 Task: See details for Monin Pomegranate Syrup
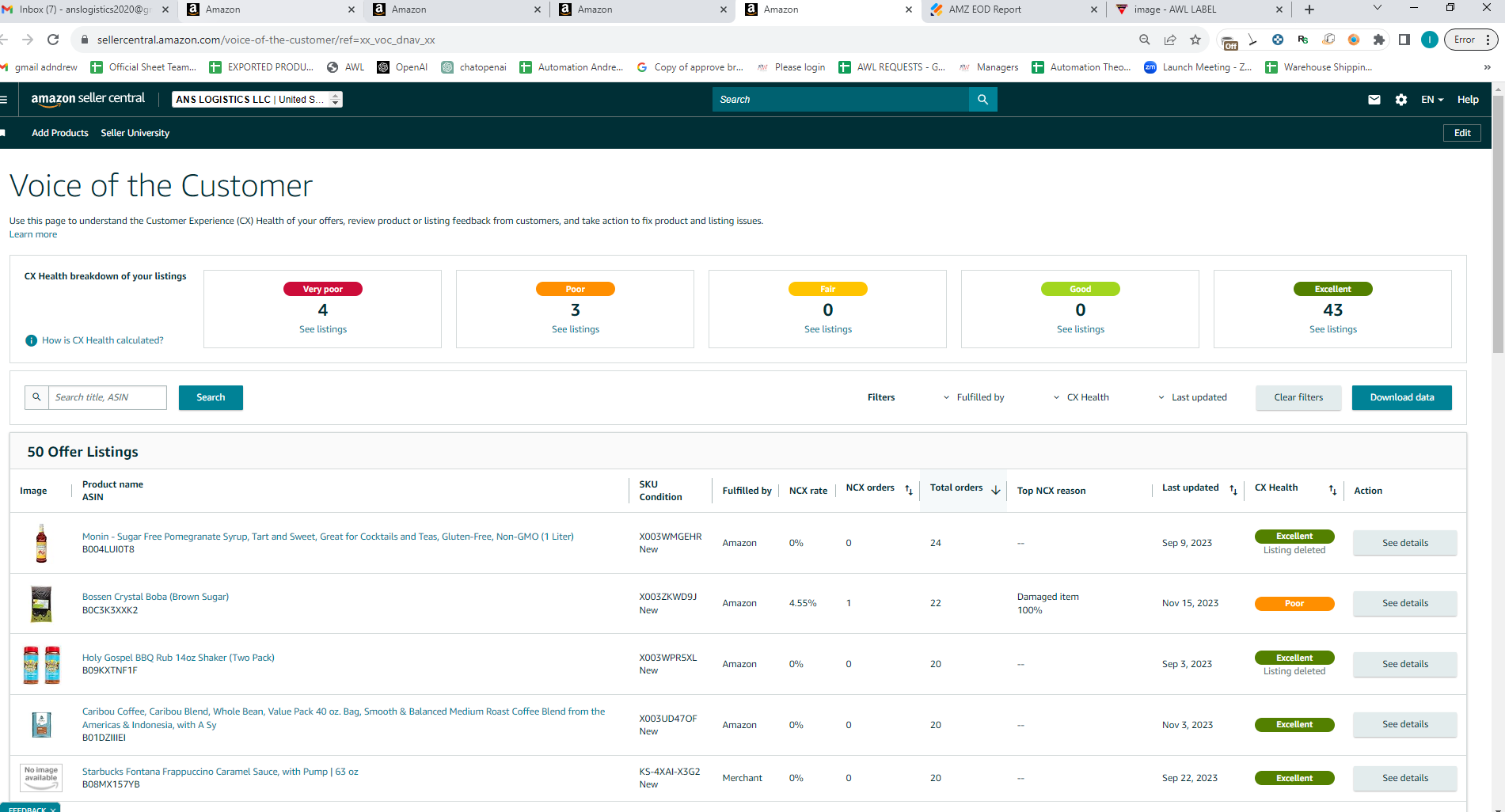[x=1405, y=543]
